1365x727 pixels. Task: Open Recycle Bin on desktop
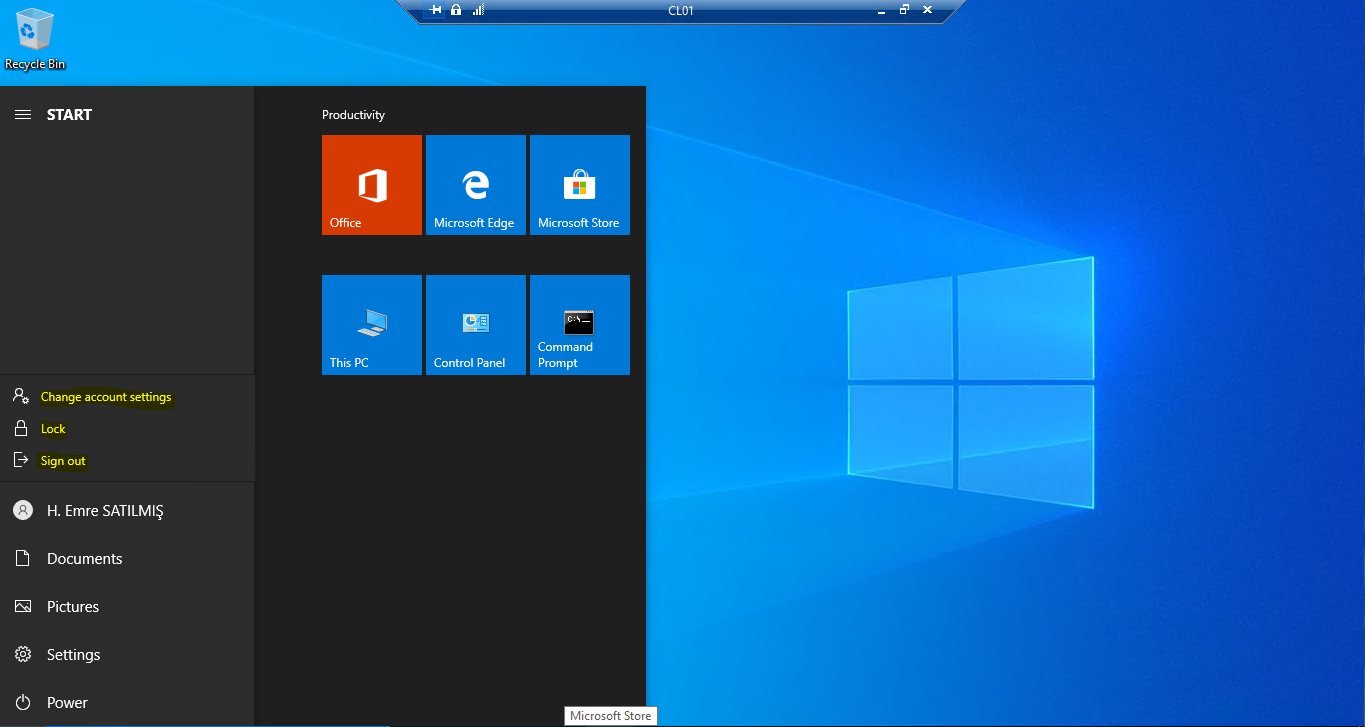click(35, 40)
